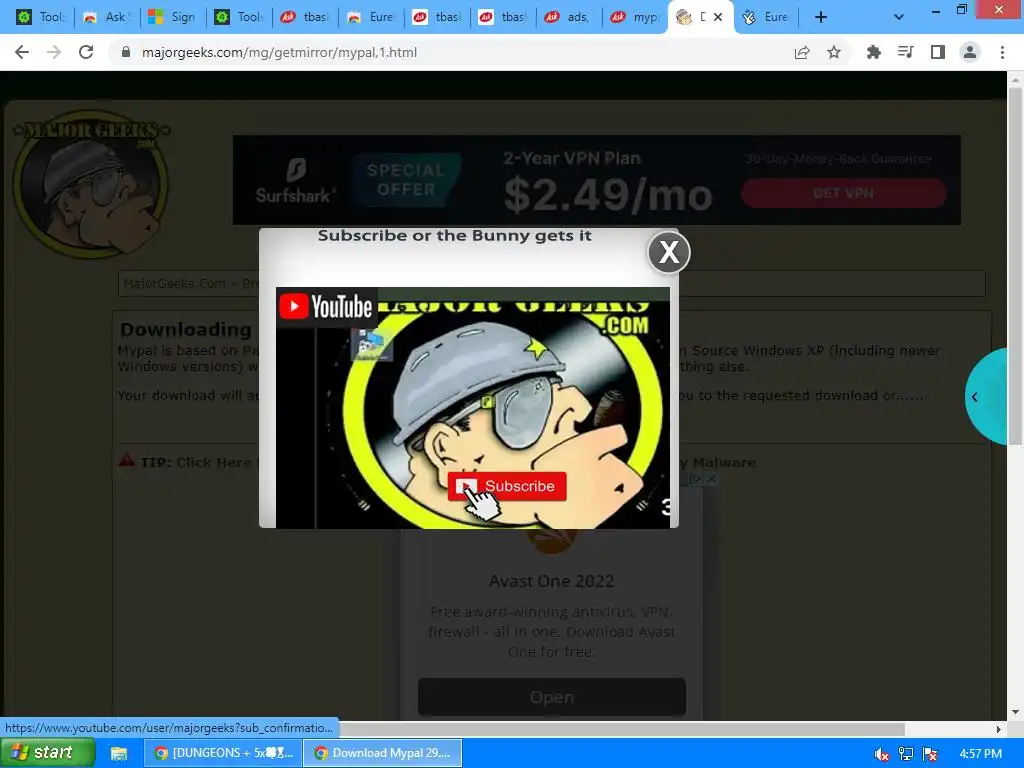Click the ad close X near AdChoices

coord(711,479)
